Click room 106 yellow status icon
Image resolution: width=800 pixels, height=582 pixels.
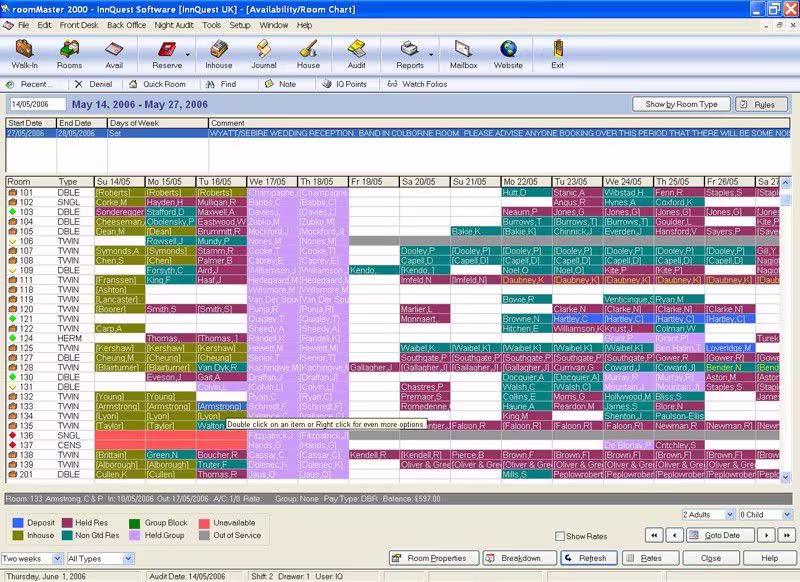pos(13,241)
